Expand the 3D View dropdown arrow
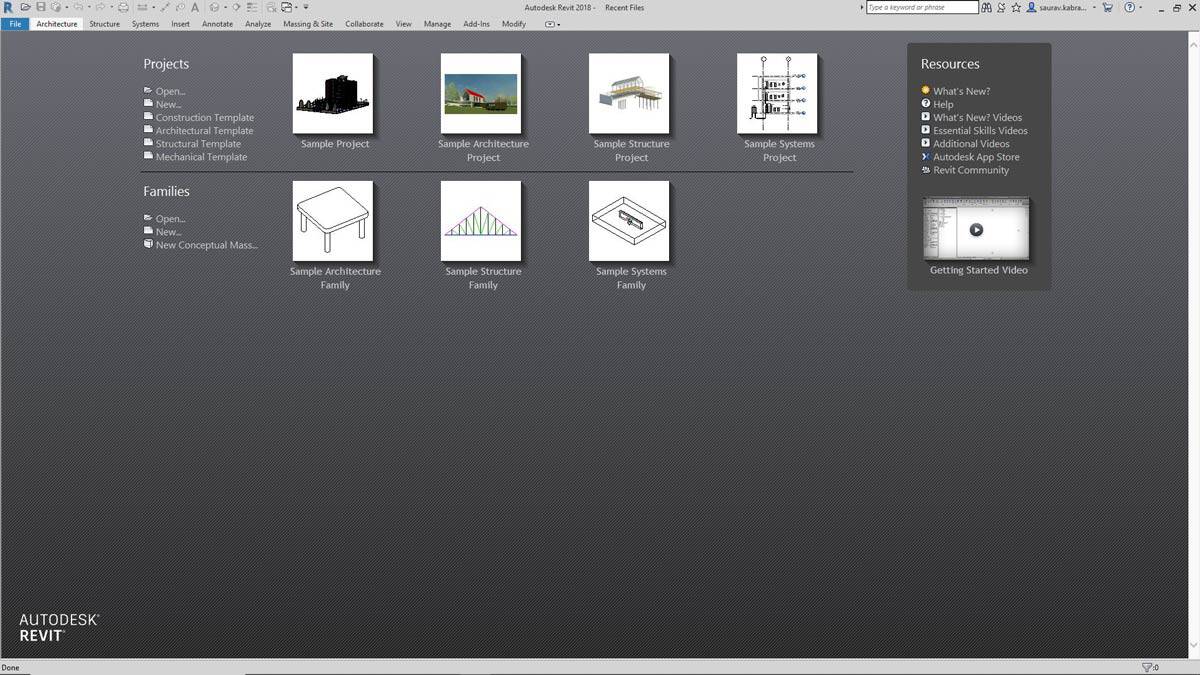Image resolution: width=1200 pixels, height=675 pixels. pos(225,7)
